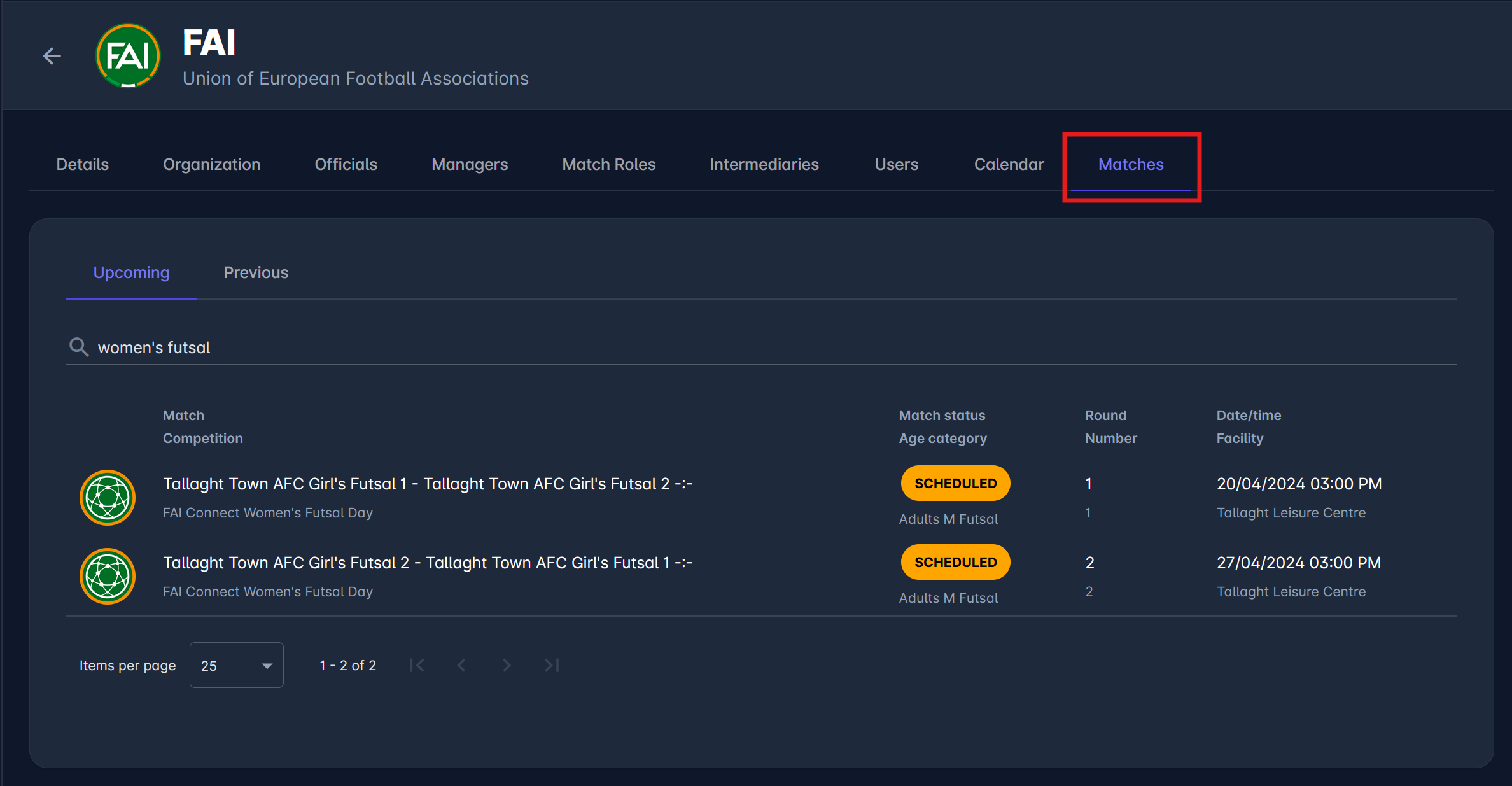
Task: View the Calendar tab
Action: (x=1009, y=164)
